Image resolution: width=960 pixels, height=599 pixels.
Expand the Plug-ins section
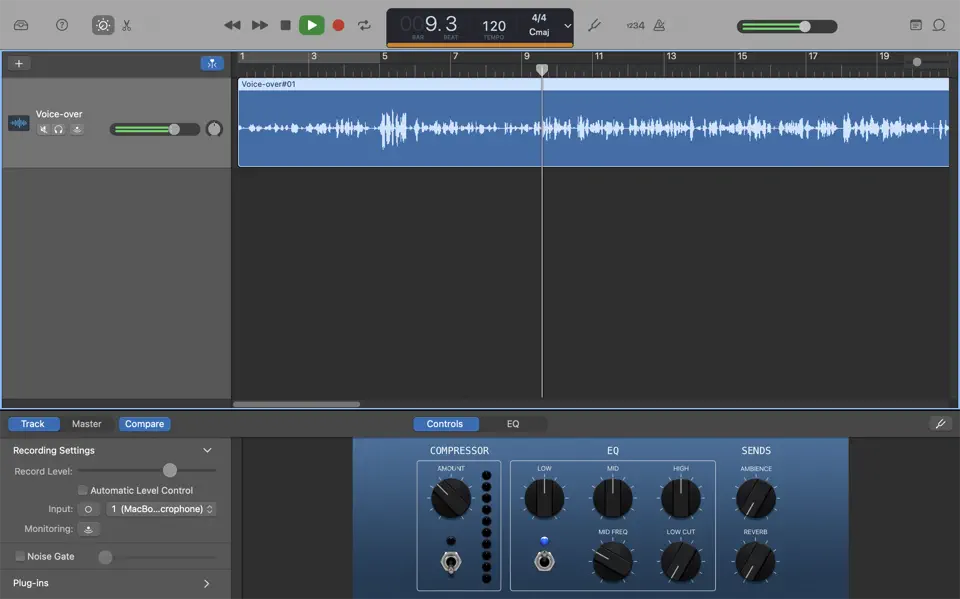point(206,583)
